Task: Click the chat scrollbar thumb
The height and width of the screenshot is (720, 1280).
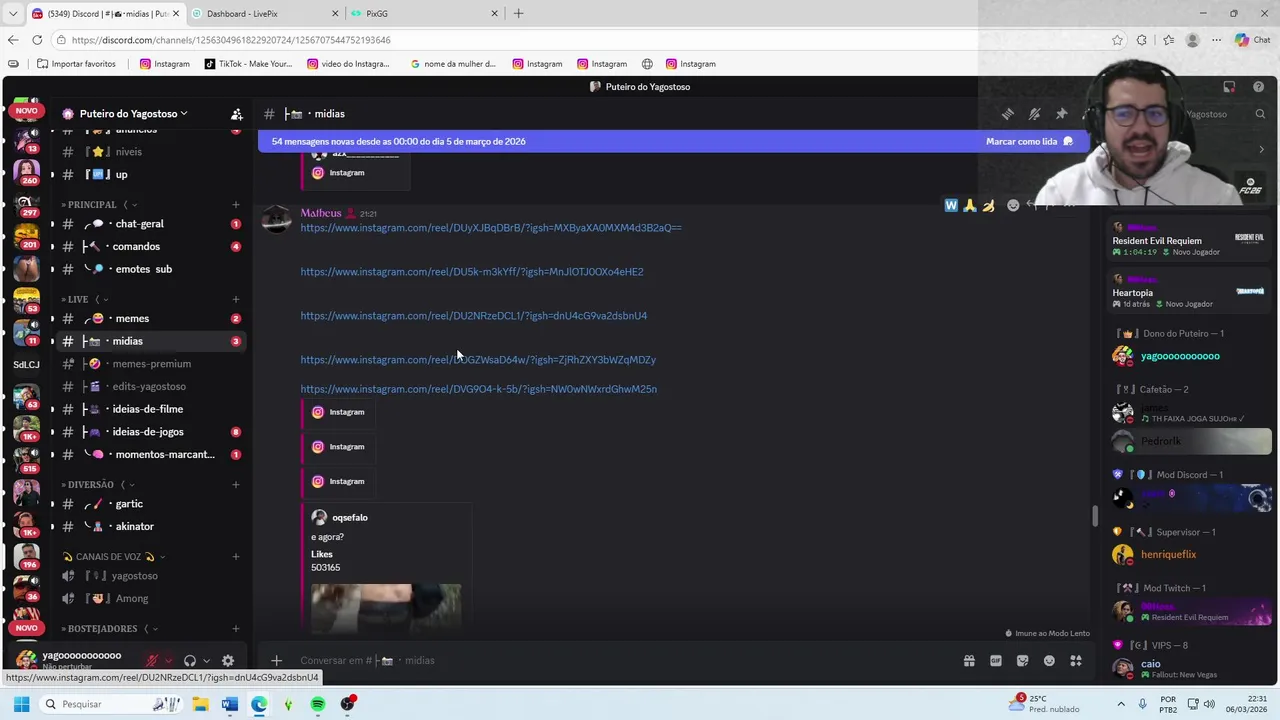Action: coord(1094,516)
